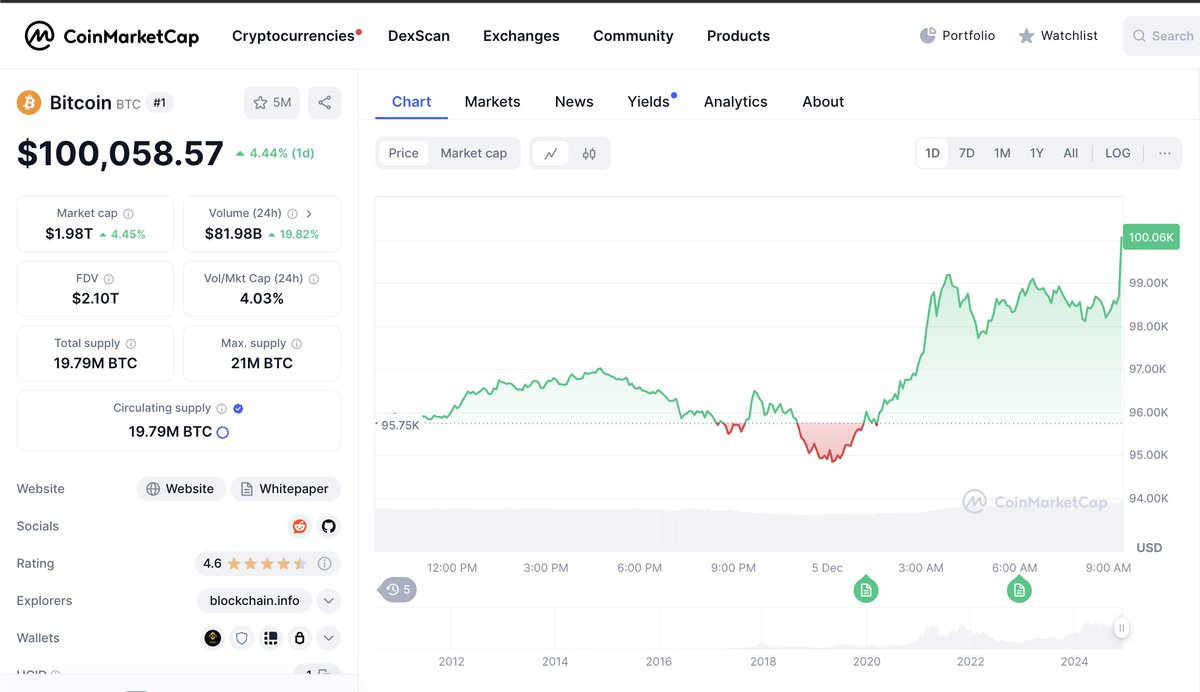The width and height of the screenshot is (1200, 692).
Task: Grab the chart range navigator handle
Action: click(x=1122, y=628)
